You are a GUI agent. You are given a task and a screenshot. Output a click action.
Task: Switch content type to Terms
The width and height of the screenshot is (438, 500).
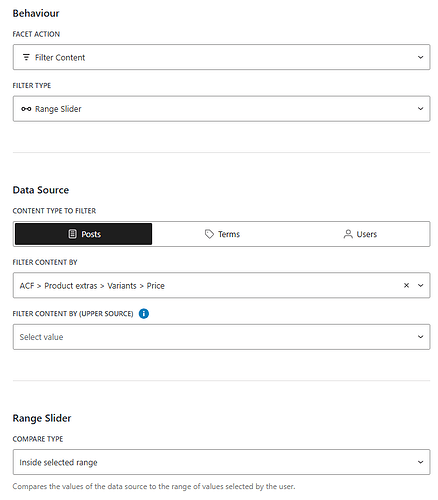[x=222, y=234]
